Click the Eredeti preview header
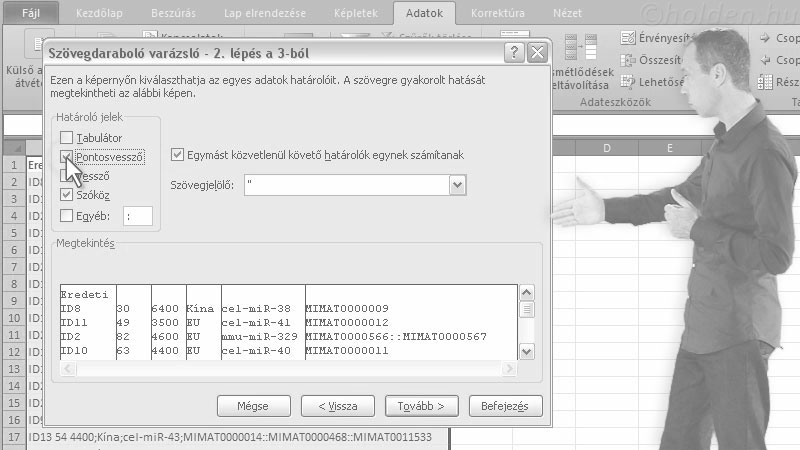Image resolution: width=800 pixels, height=450 pixels. pyautogui.click(x=84, y=295)
